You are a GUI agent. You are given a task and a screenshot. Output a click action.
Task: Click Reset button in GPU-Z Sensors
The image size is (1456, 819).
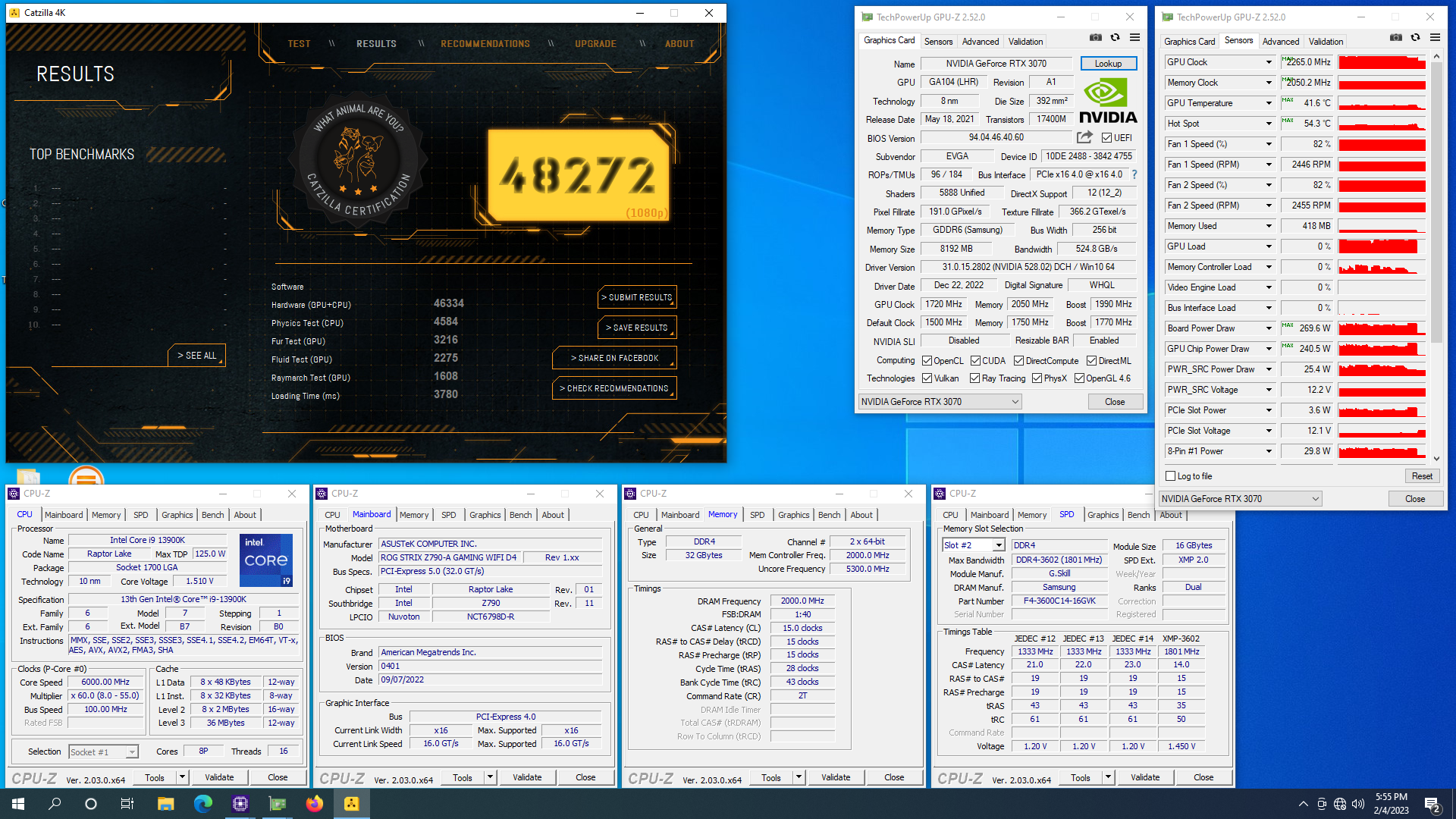[x=1422, y=476]
